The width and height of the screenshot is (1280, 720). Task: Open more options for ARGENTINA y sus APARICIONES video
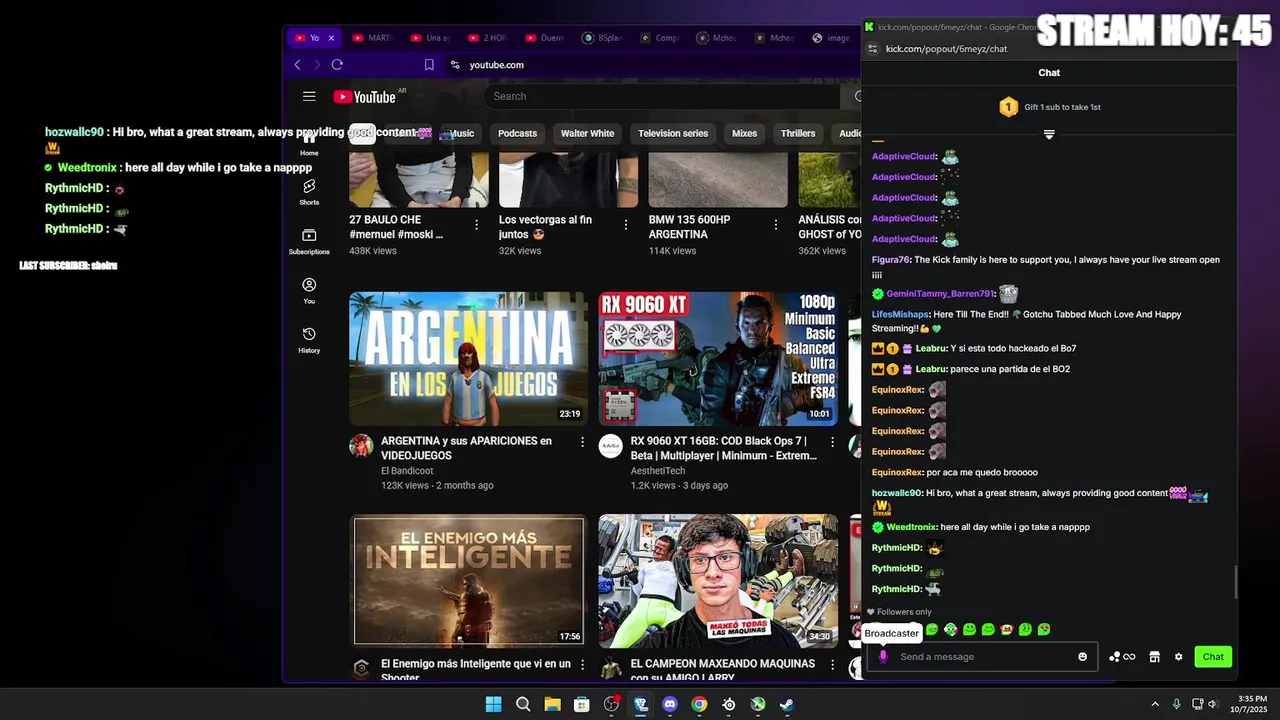[582, 442]
